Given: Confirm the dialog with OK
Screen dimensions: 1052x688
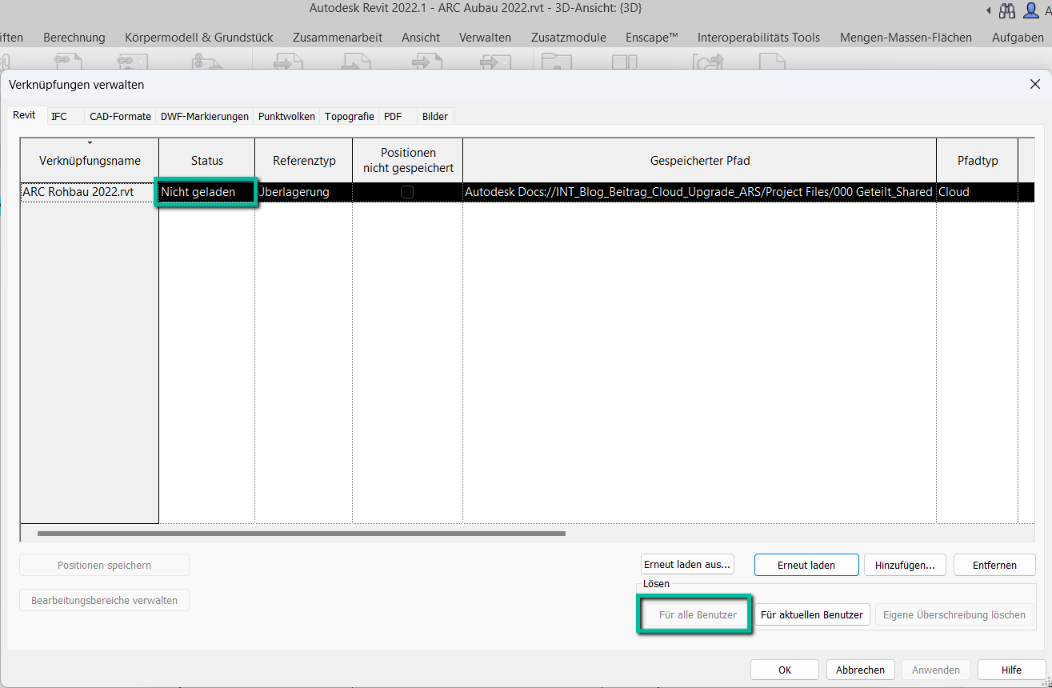Looking at the screenshot, I should [x=784, y=669].
